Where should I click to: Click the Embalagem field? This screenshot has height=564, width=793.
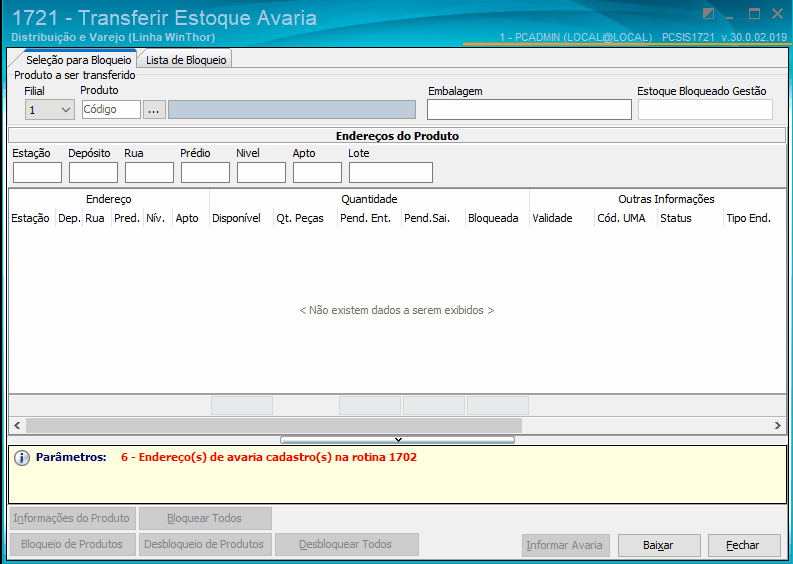529,110
